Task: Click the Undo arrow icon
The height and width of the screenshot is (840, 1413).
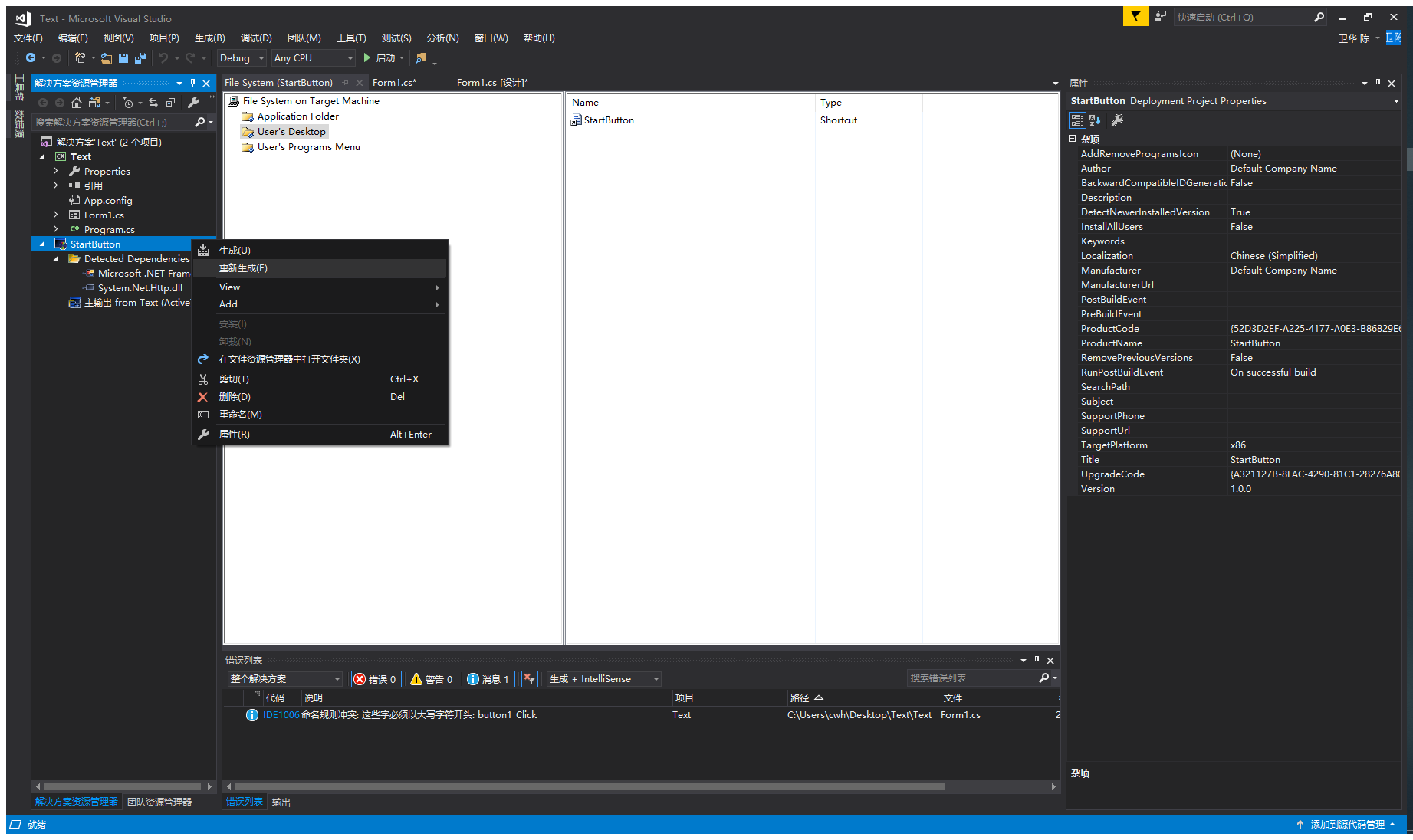Action: (x=163, y=58)
